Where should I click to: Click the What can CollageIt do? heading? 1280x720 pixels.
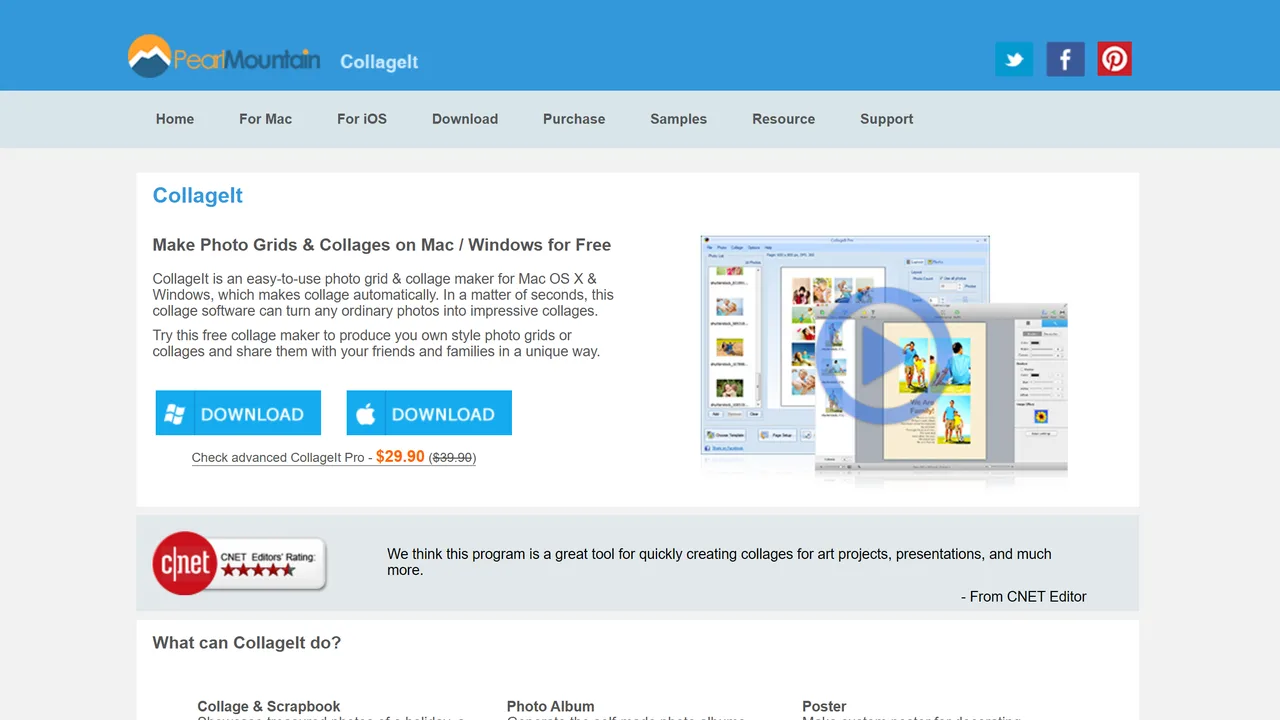247,643
